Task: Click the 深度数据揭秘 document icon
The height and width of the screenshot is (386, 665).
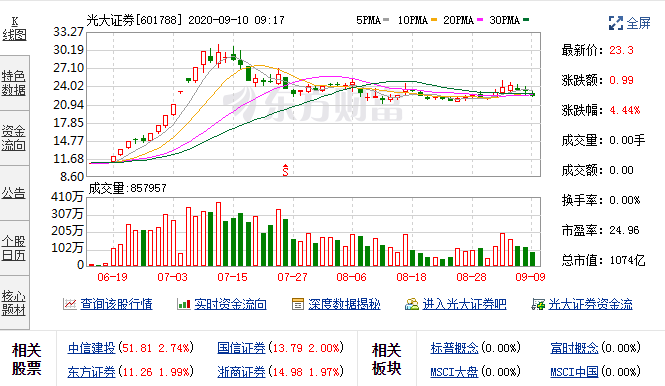Action: 298,304
